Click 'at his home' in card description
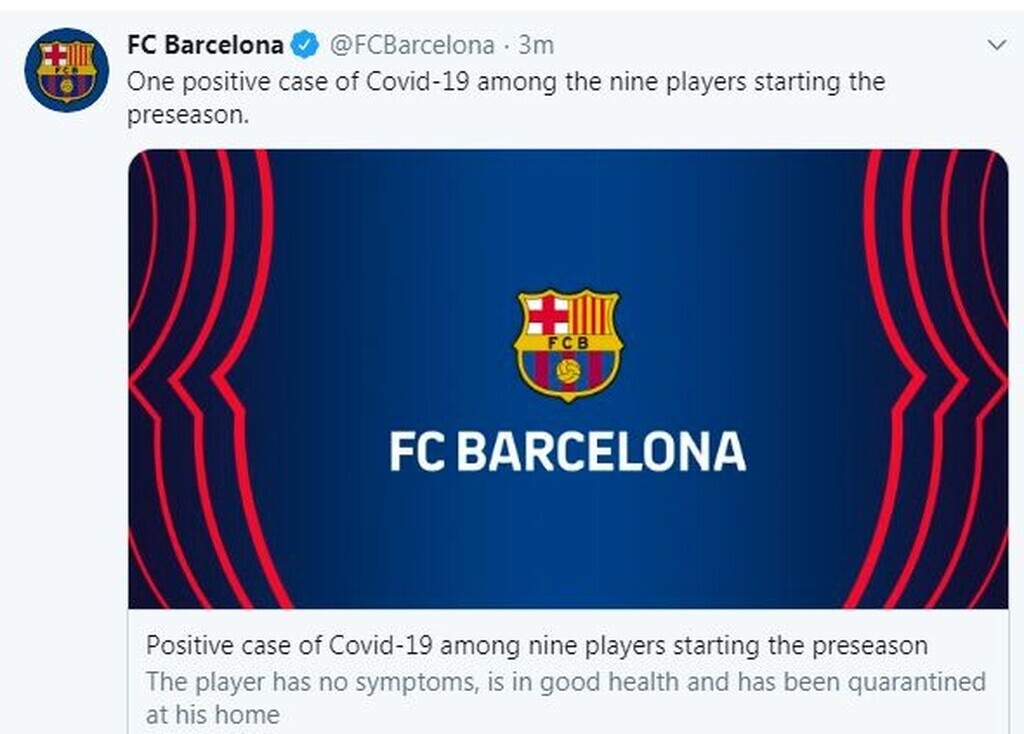 213,715
